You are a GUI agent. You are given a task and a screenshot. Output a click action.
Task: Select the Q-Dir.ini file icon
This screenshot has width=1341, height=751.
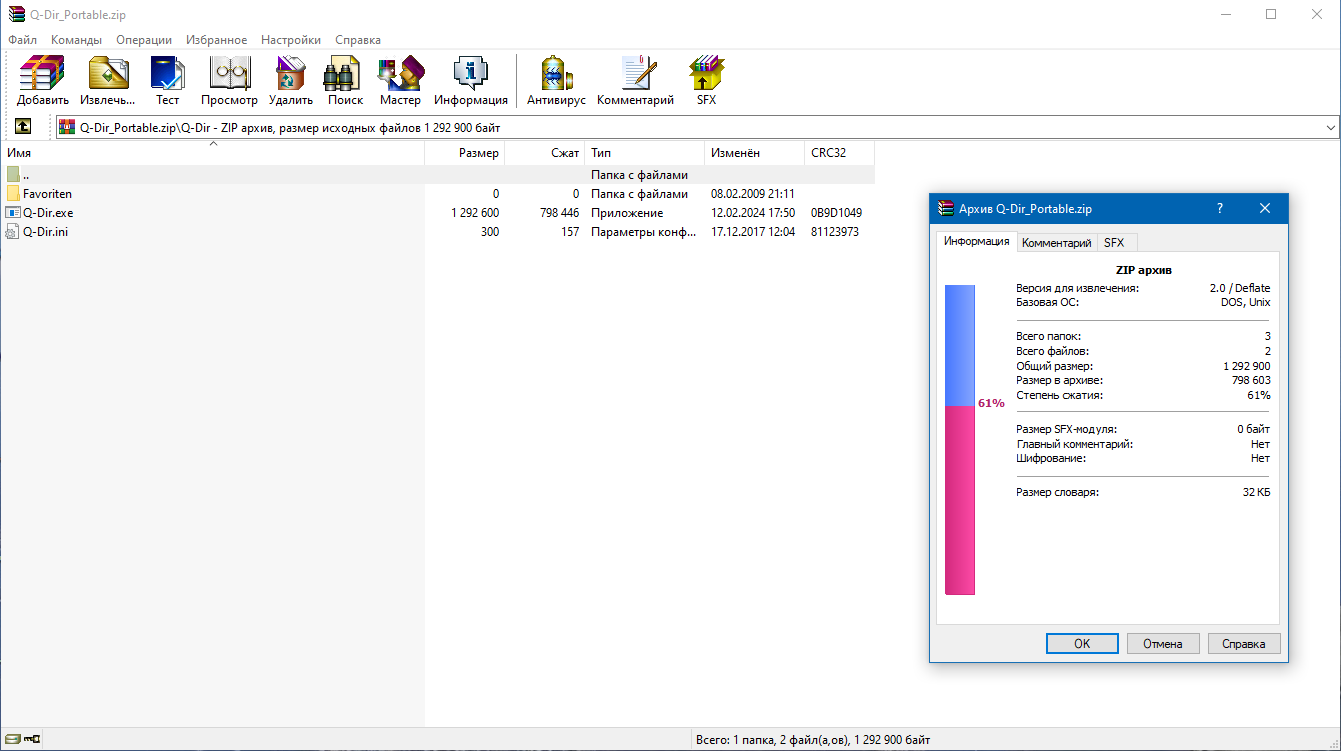pyautogui.click(x=13, y=232)
